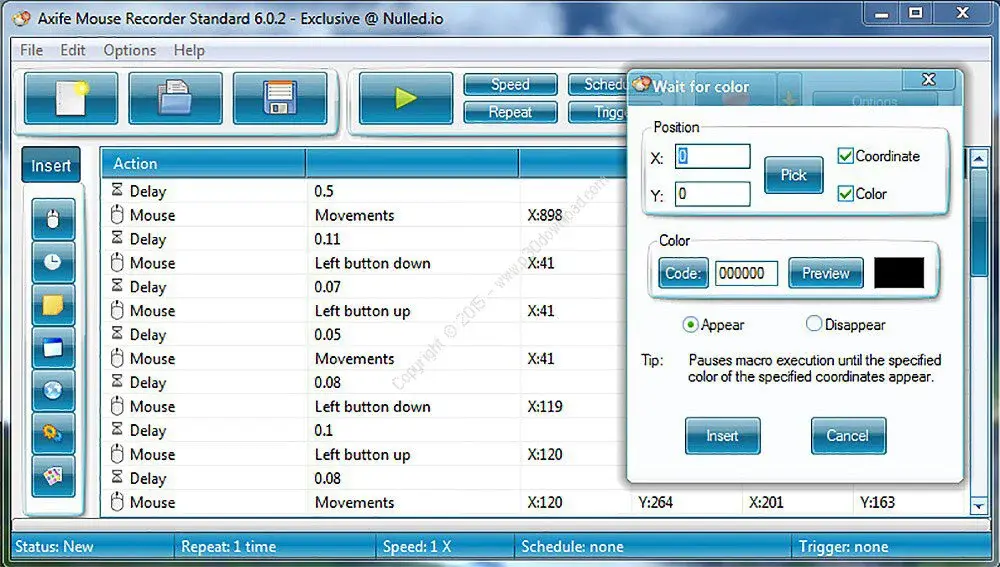Image resolution: width=1000 pixels, height=567 pixels.
Task: Click the Cancel button
Action: (848, 436)
